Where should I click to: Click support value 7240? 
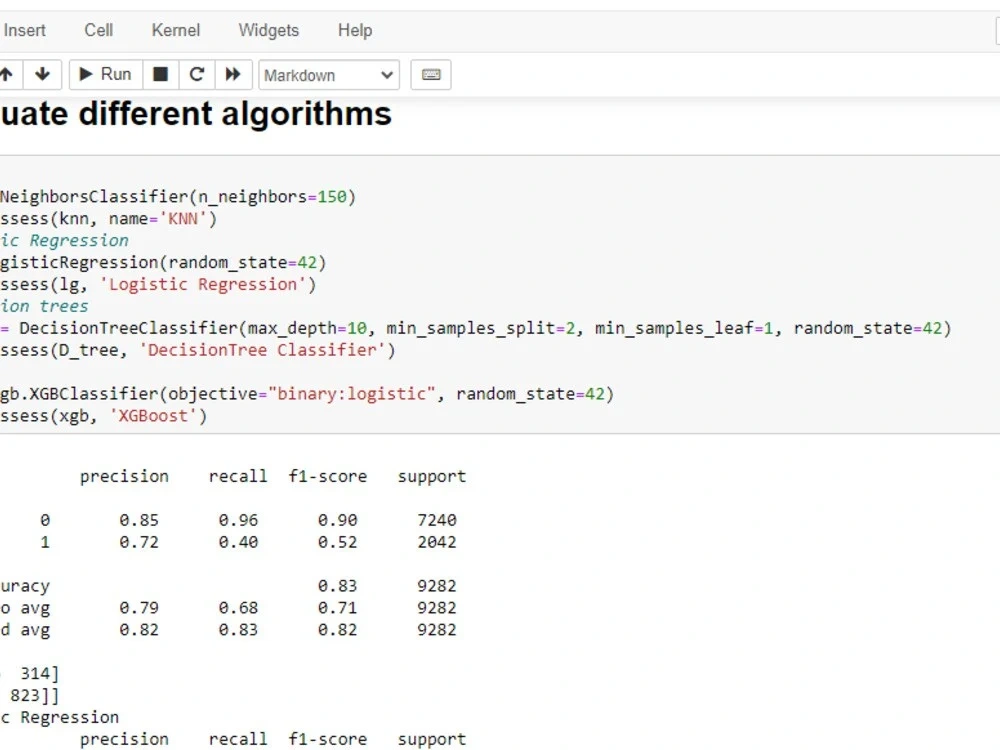pyautogui.click(x=437, y=520)
